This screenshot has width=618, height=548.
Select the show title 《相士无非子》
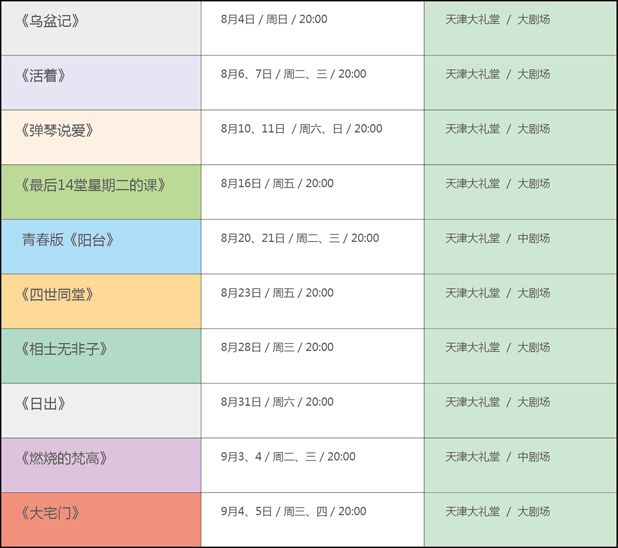(x=64, y=349)
